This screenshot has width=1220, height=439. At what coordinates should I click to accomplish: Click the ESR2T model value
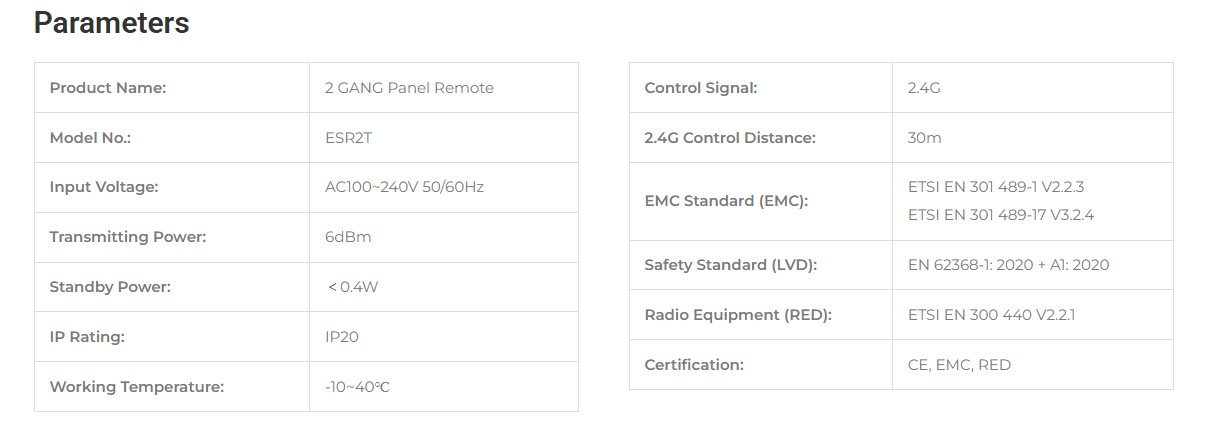pyautogui.click(x=348, y=138)
